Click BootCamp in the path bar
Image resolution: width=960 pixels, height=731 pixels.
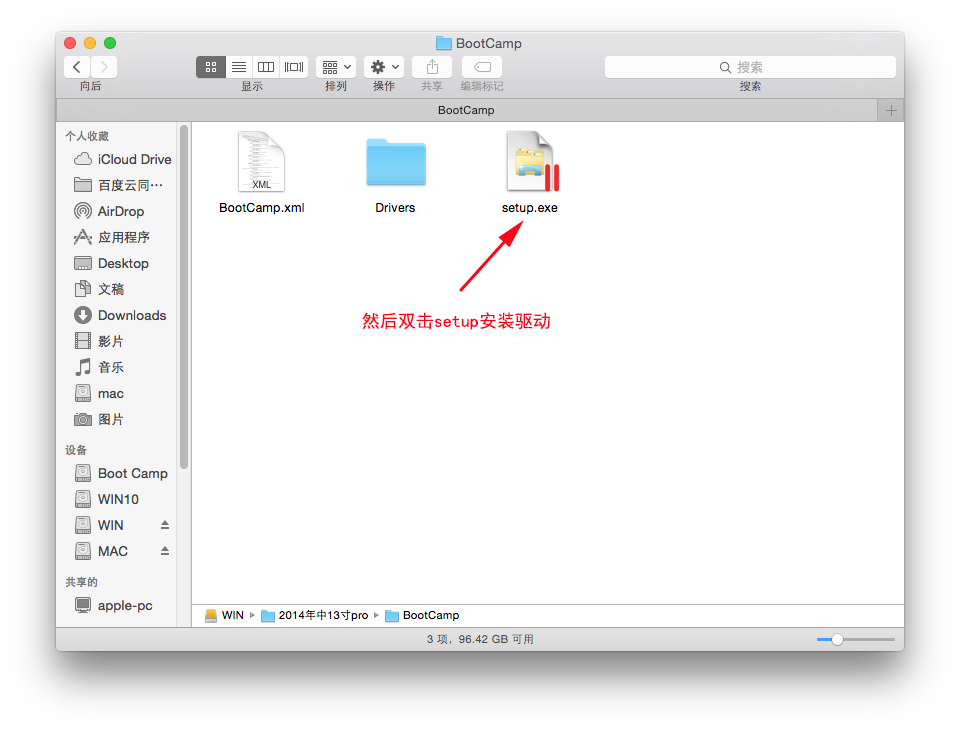pos(422,615)
